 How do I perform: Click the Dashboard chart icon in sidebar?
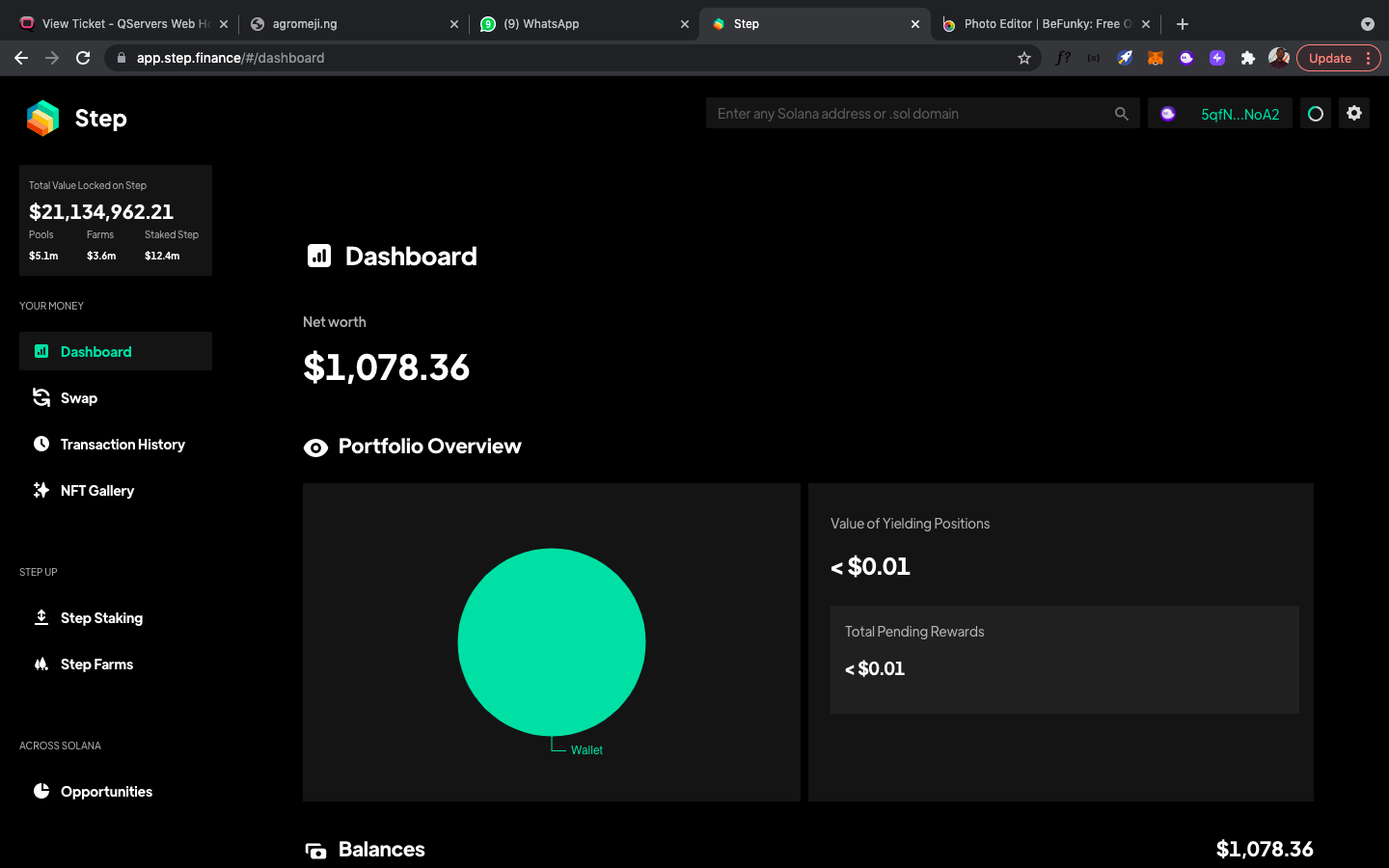(x=41, y=351)
